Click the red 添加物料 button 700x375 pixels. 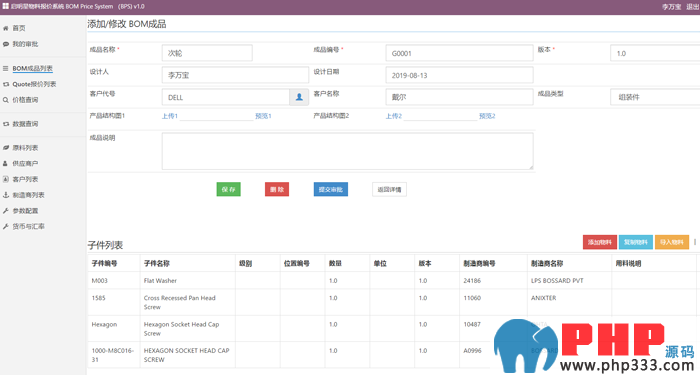[600, 242]
